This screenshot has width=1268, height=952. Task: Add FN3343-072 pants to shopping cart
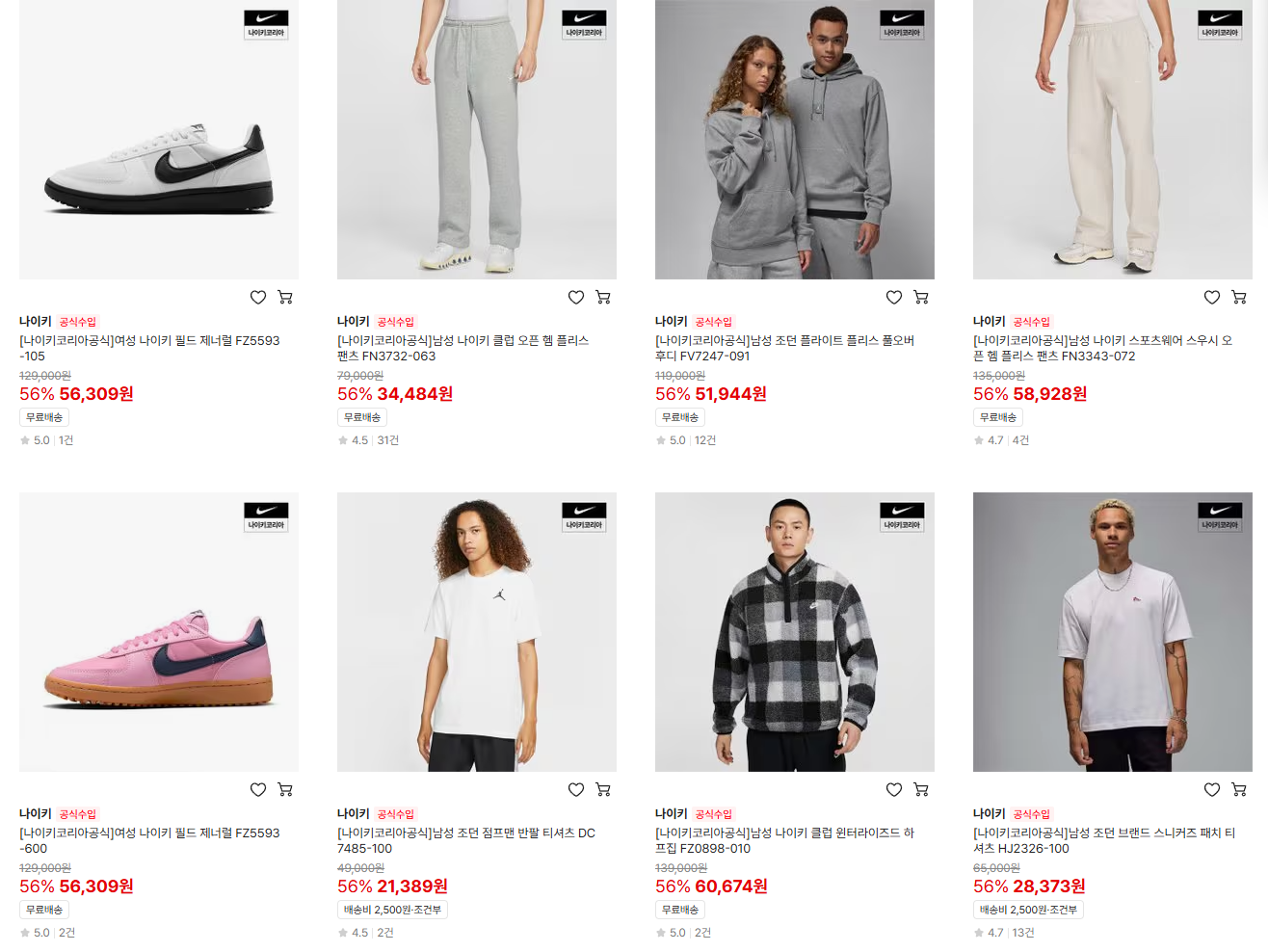click(1239, 298)
